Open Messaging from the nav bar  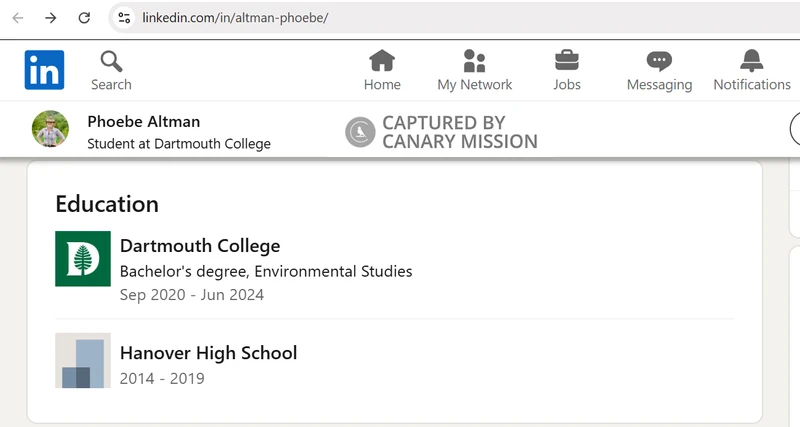click(x=659, y=62)
